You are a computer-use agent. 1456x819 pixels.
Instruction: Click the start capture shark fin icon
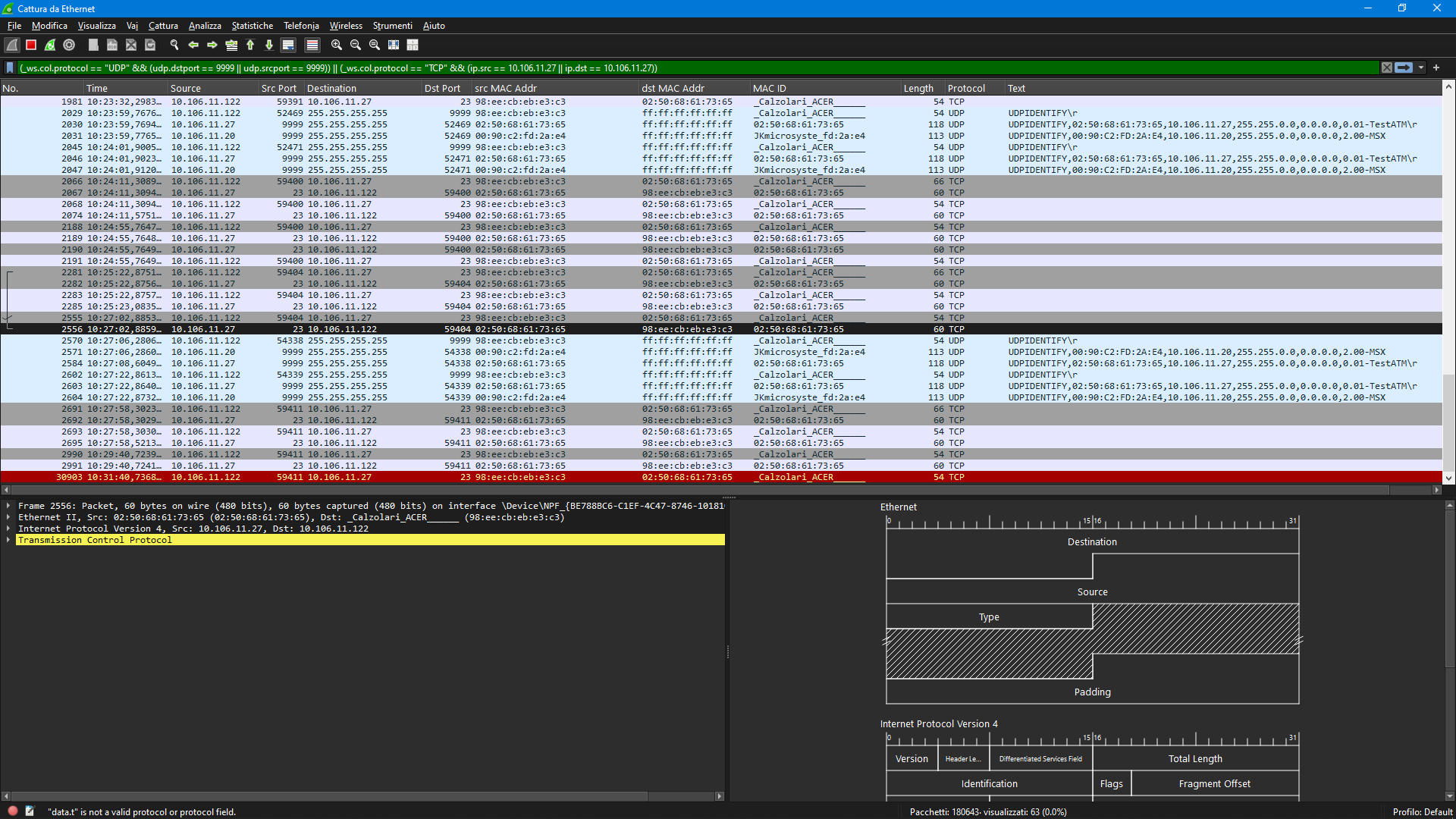click(x=12, y=45)
